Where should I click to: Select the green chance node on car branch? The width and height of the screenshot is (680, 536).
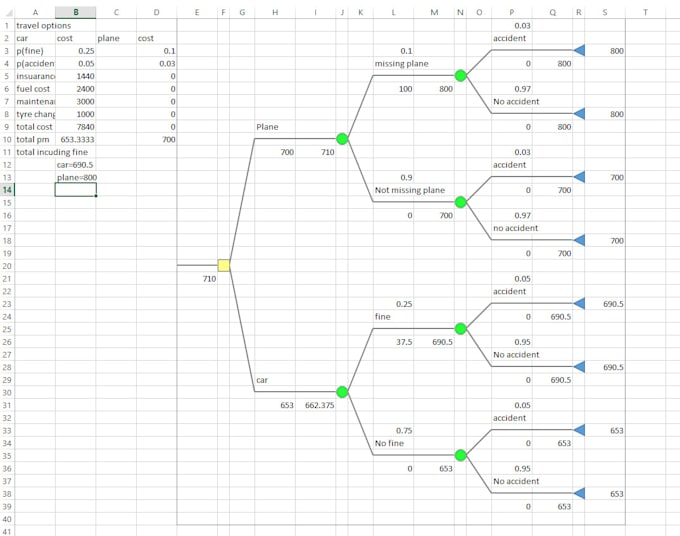(342, 392)
